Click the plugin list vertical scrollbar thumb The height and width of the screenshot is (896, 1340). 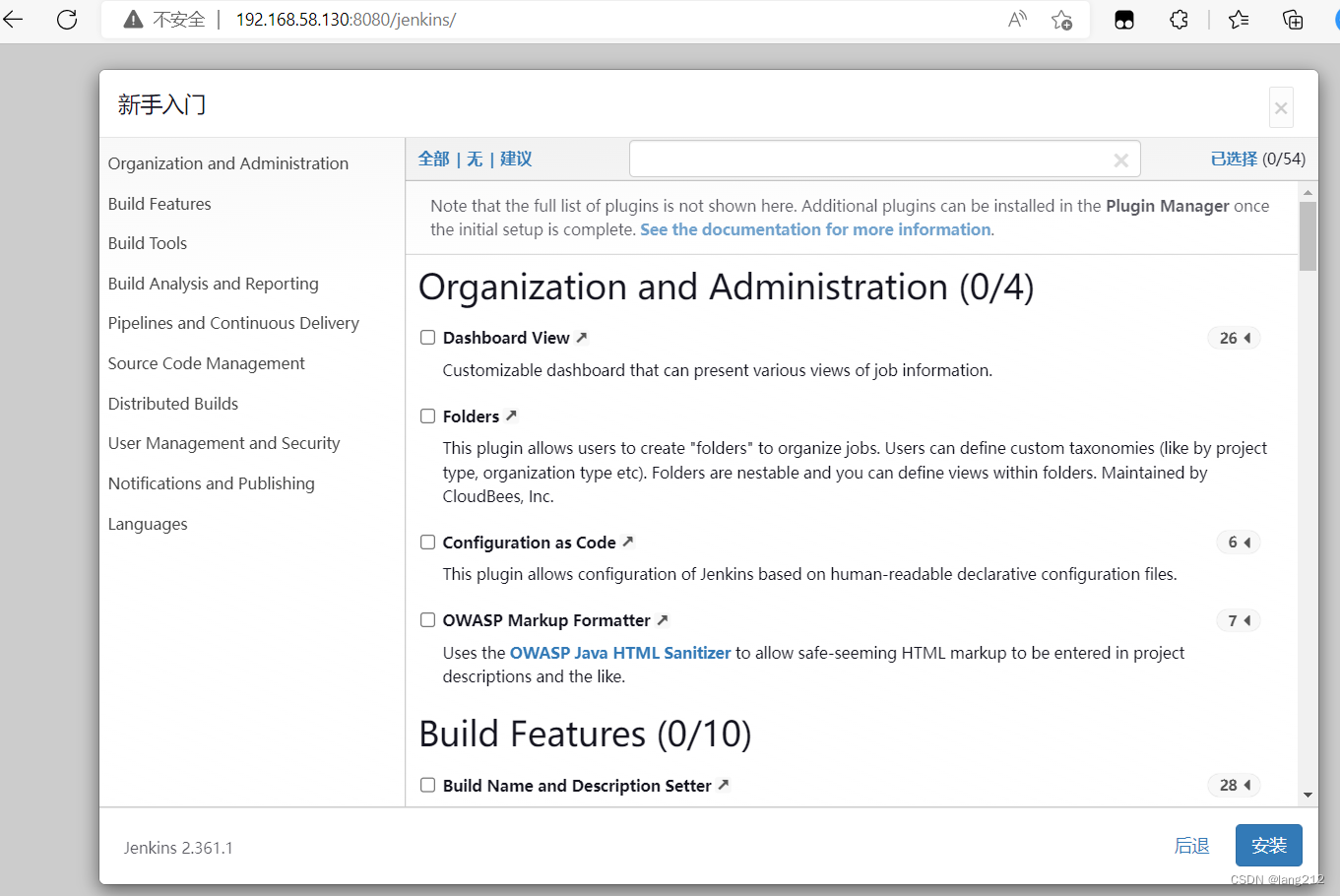pos(1308,236)
